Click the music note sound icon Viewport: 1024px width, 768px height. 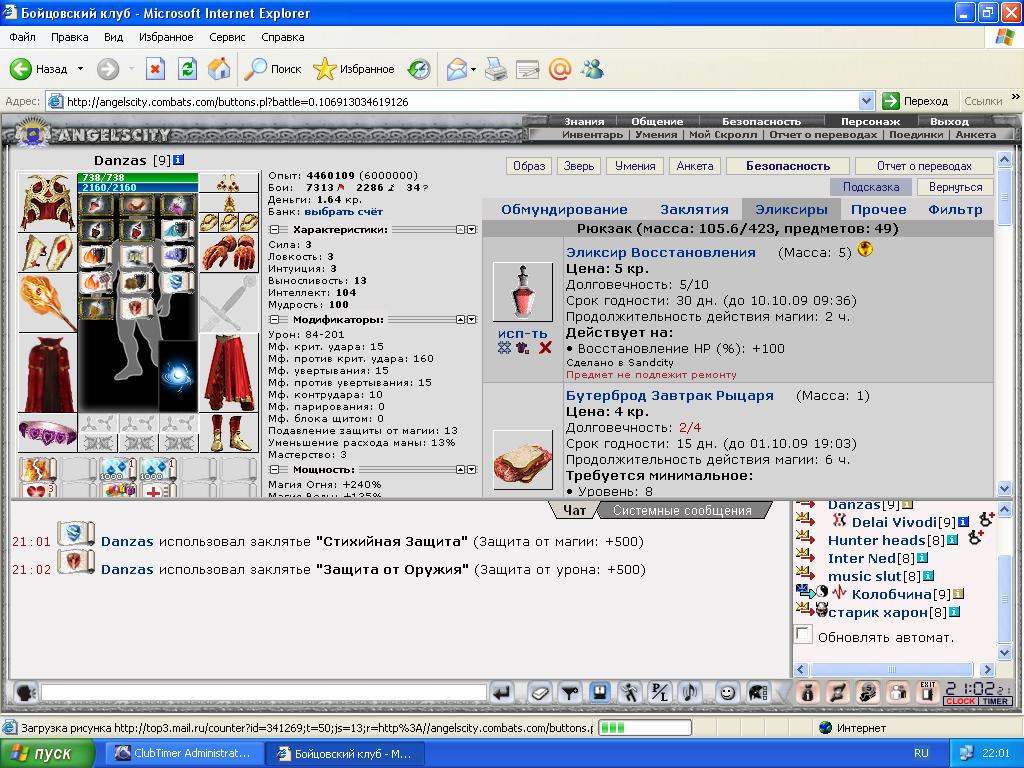[x=690, y=692]
